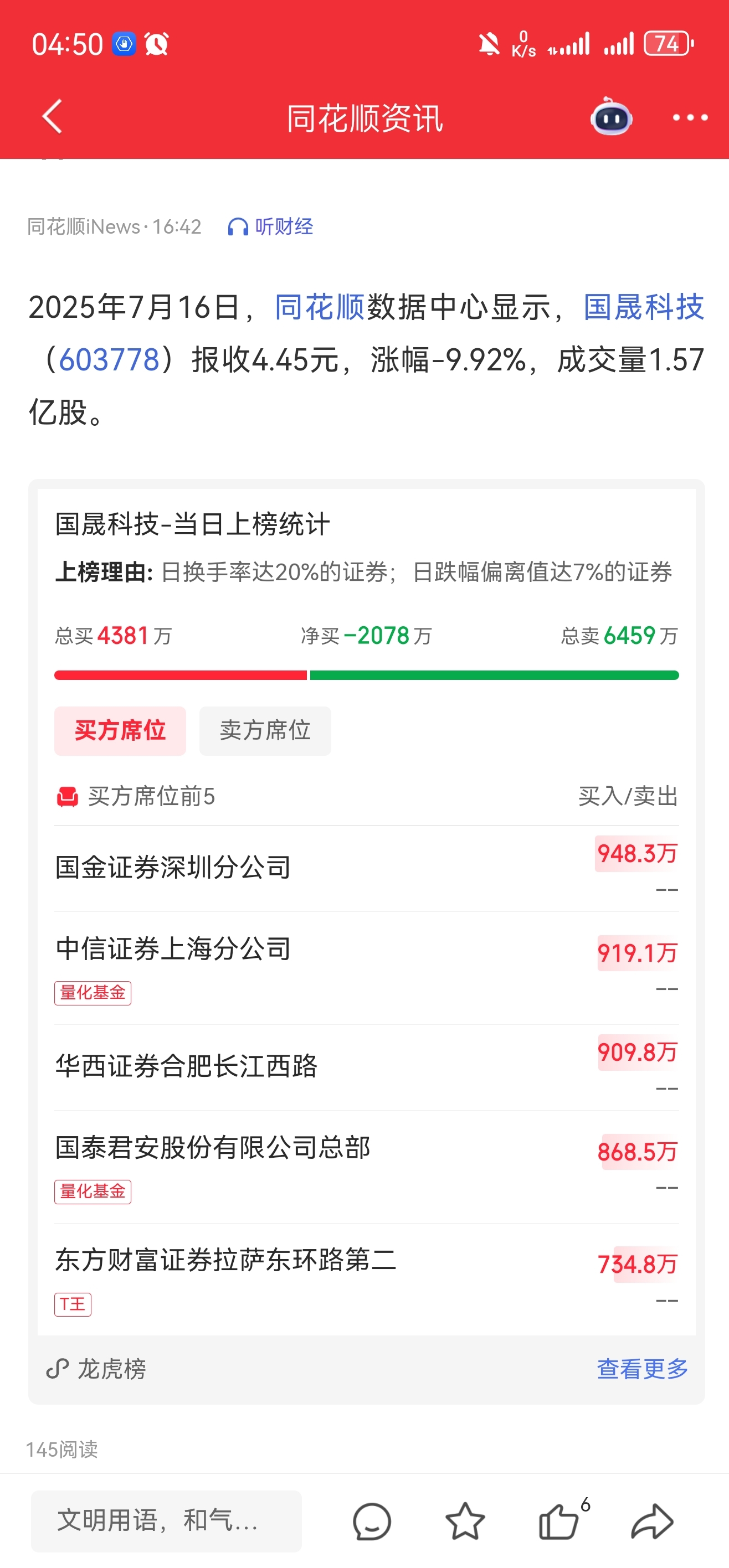Viewport: 729px width, 1568px height.
Task: Open the comments bubble icon
Action: tap(372, 1521)
